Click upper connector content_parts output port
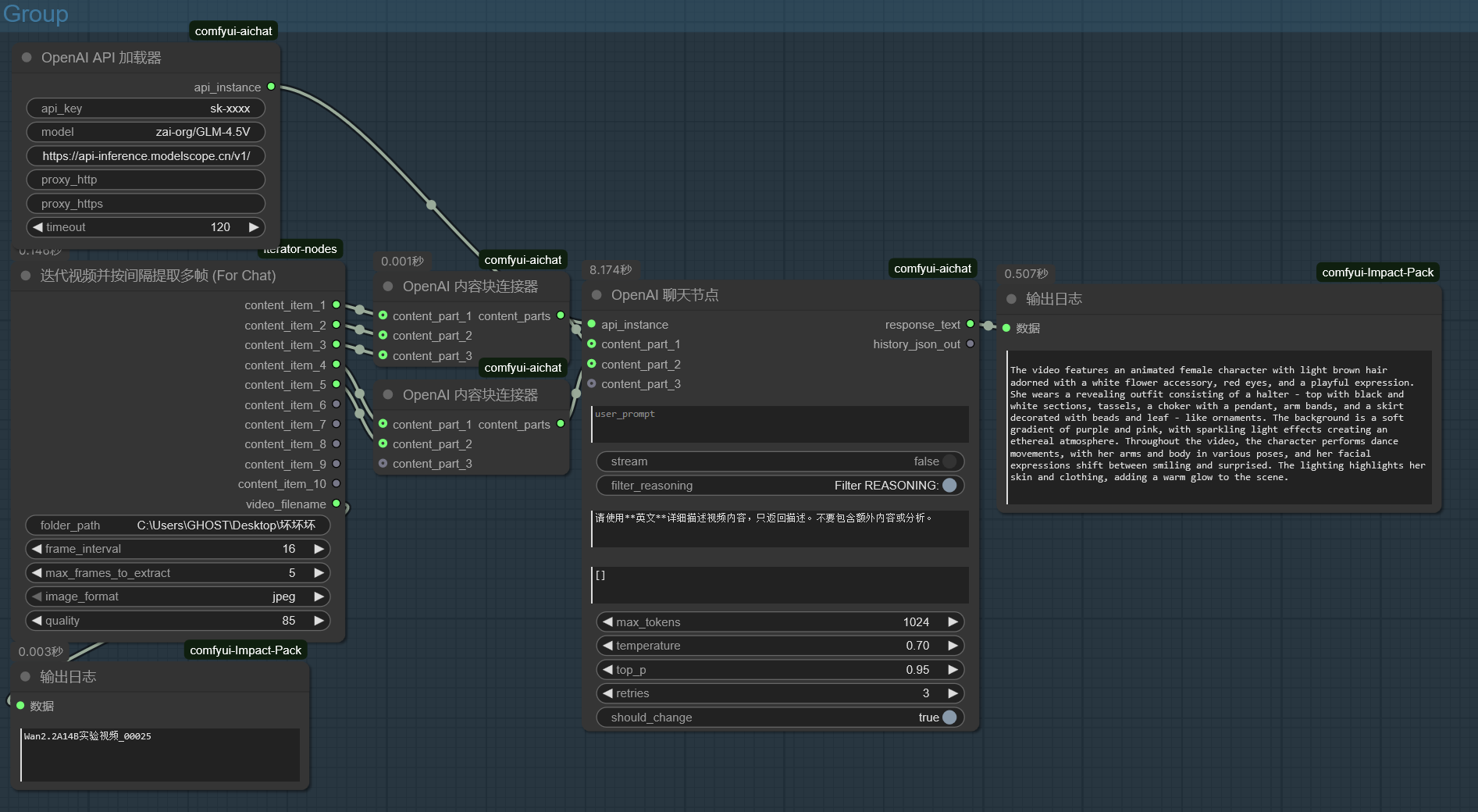 tap(561, 315)
